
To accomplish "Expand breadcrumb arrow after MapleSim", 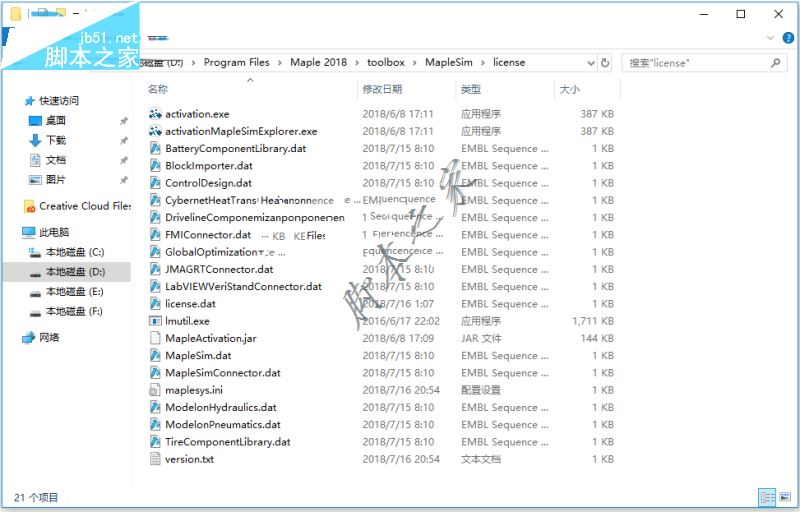I will tap(482, 63).
